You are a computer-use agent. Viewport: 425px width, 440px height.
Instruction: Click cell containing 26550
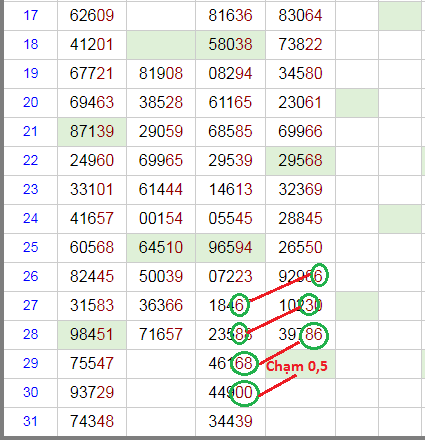click(300, 247)
